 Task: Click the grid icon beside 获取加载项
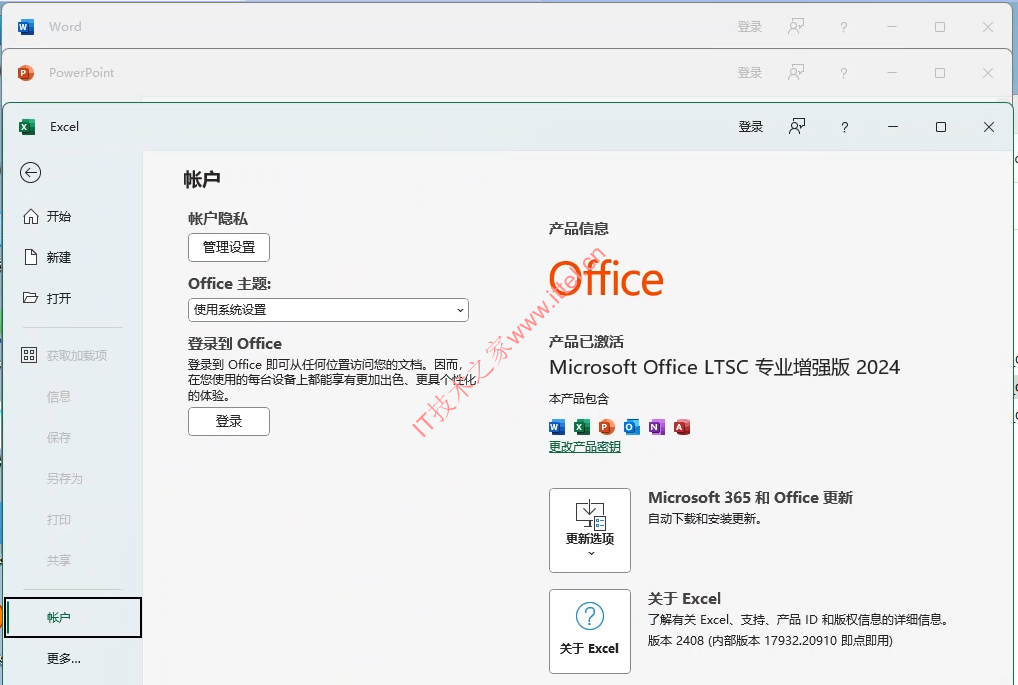[29, 355]
